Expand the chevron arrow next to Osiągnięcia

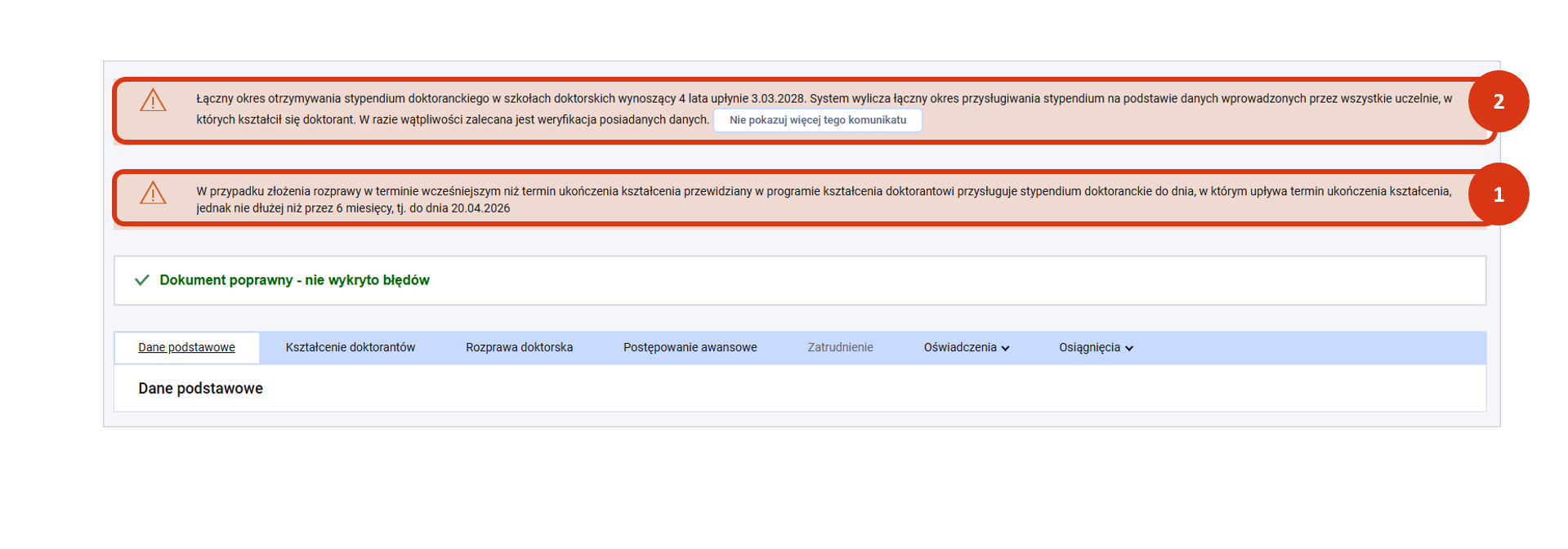pos(1129,348)
